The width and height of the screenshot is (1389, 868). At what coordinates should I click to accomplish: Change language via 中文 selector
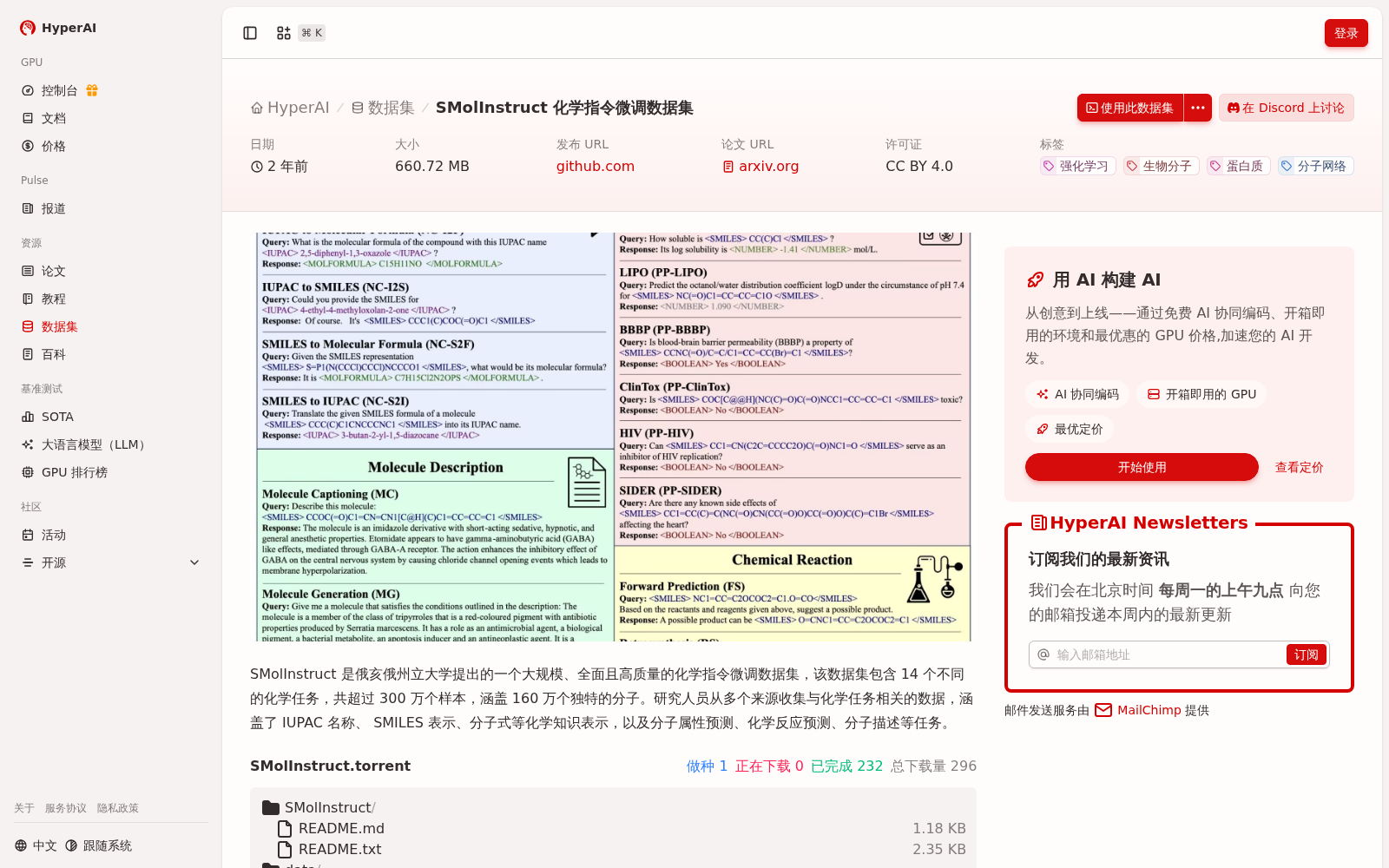tap(36, 845)
